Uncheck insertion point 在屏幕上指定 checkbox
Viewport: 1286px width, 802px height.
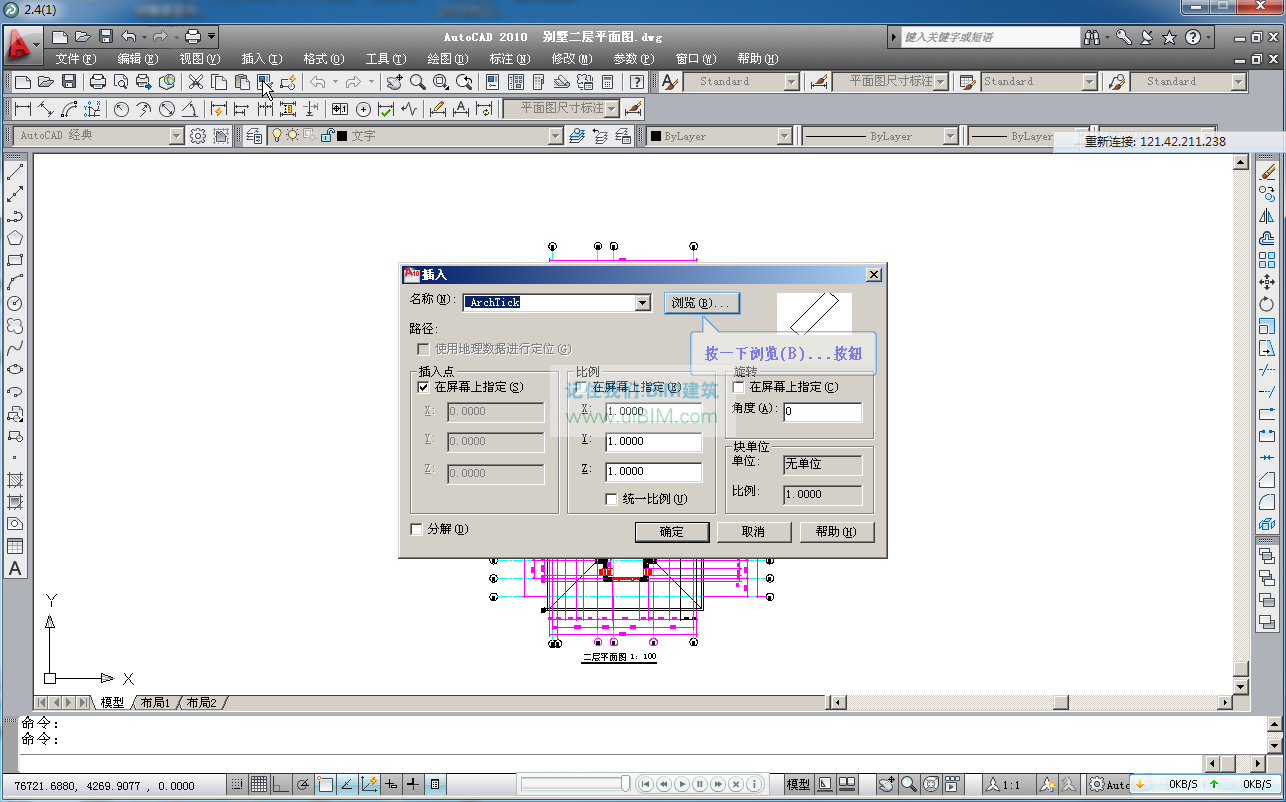pos(423,387)
